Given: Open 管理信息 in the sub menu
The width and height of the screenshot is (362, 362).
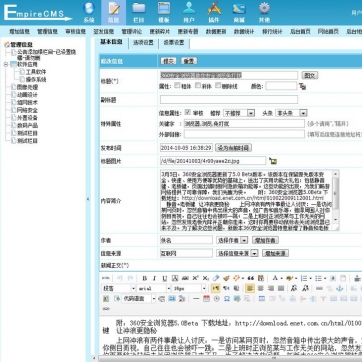Looking at the screenshot, I should tap(47, 32).
